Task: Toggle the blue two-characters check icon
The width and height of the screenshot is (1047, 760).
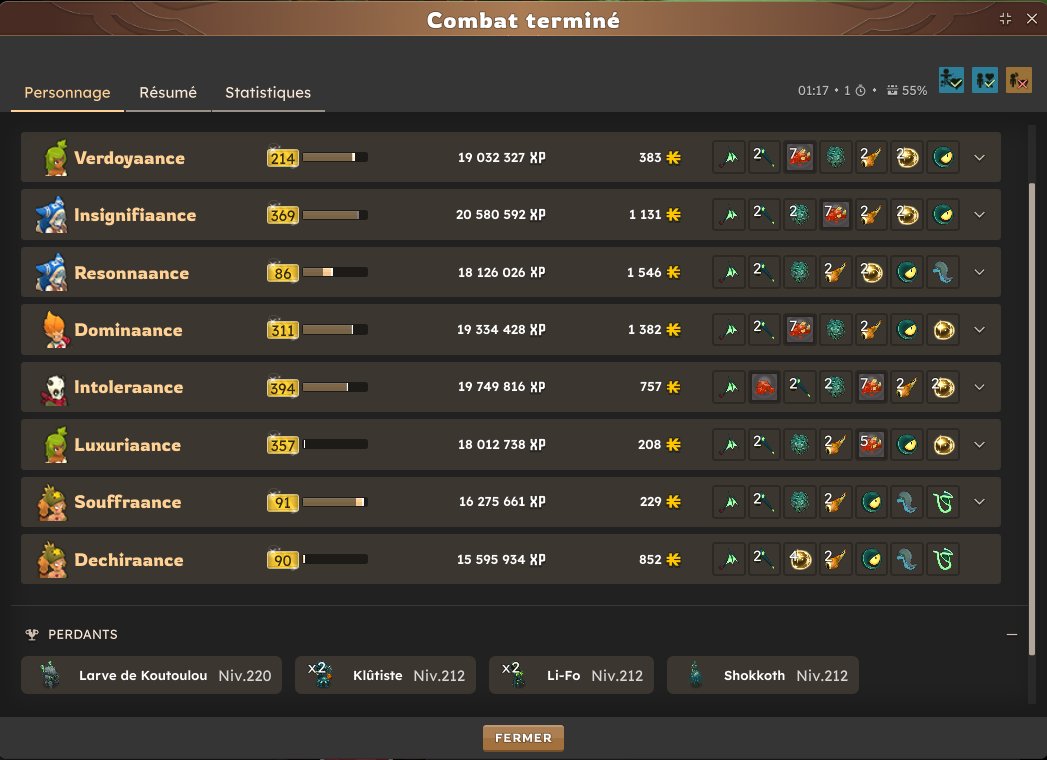Action: coord(985,80)
